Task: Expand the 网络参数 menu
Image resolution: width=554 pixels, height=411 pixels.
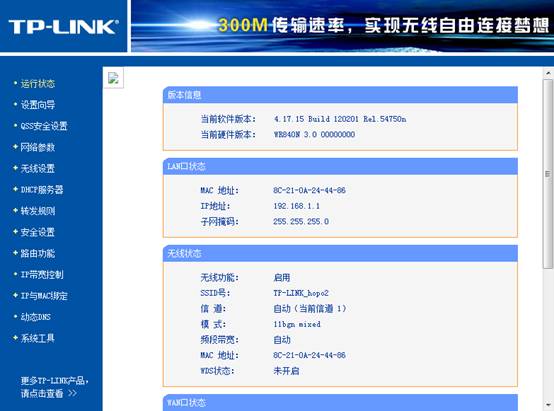Action: coord(37,147)
